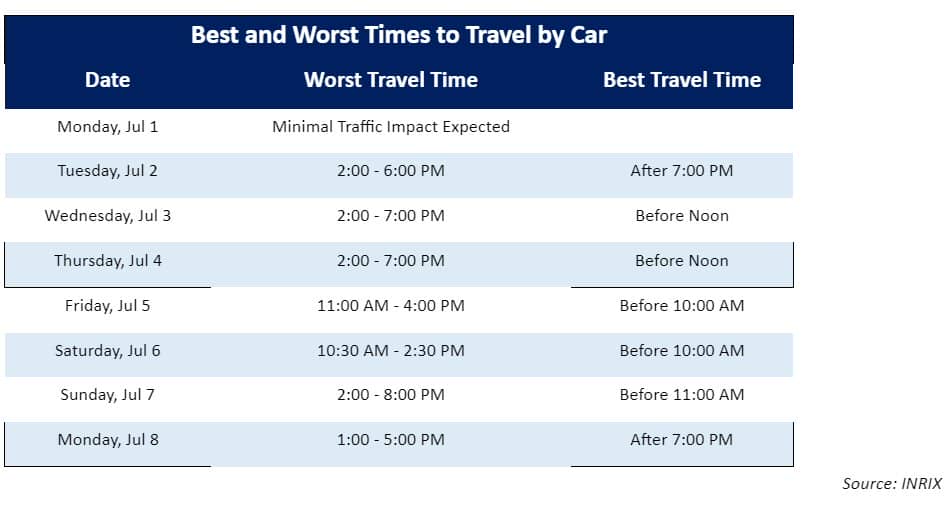Image resolution: width=948 pixels, height=513 pixels.
Task: Click the 2:00 - 6:00 PM worst time cell
Action: click(x=391, y=170)
